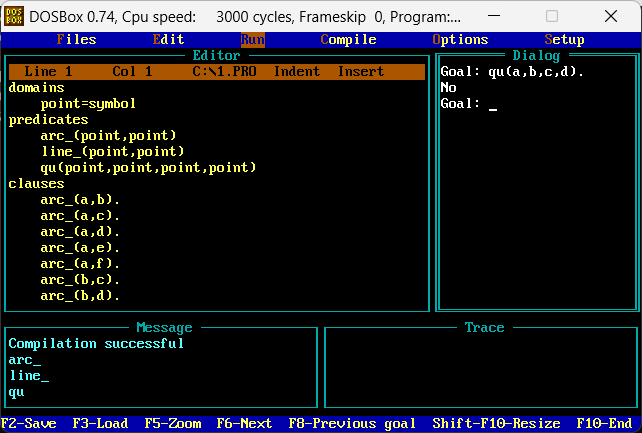Click the clause 'arc_(b,c).'
The image size is (642, 433).
[80, 280]
